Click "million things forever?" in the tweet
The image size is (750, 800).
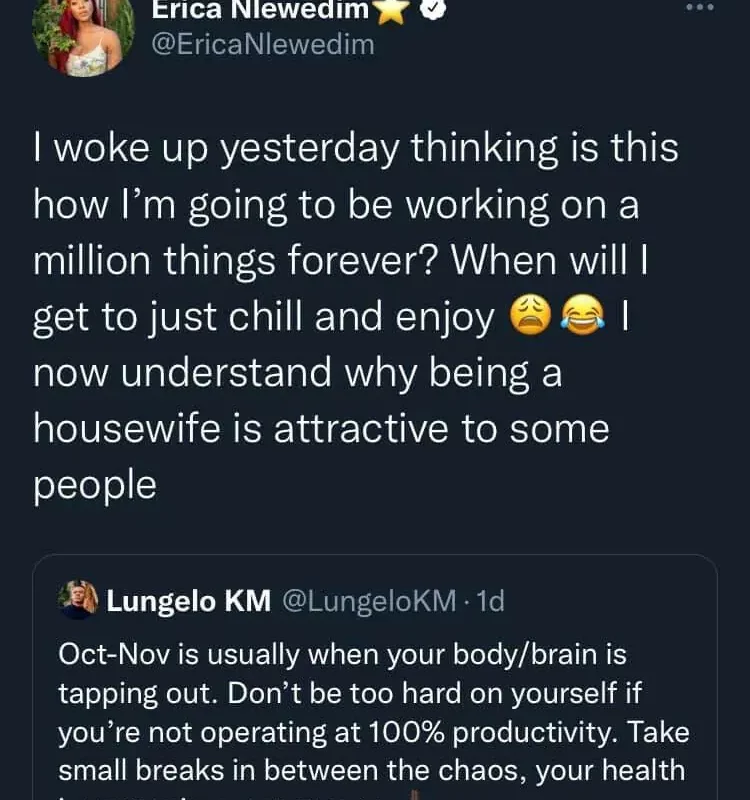(x=237, y=261)
